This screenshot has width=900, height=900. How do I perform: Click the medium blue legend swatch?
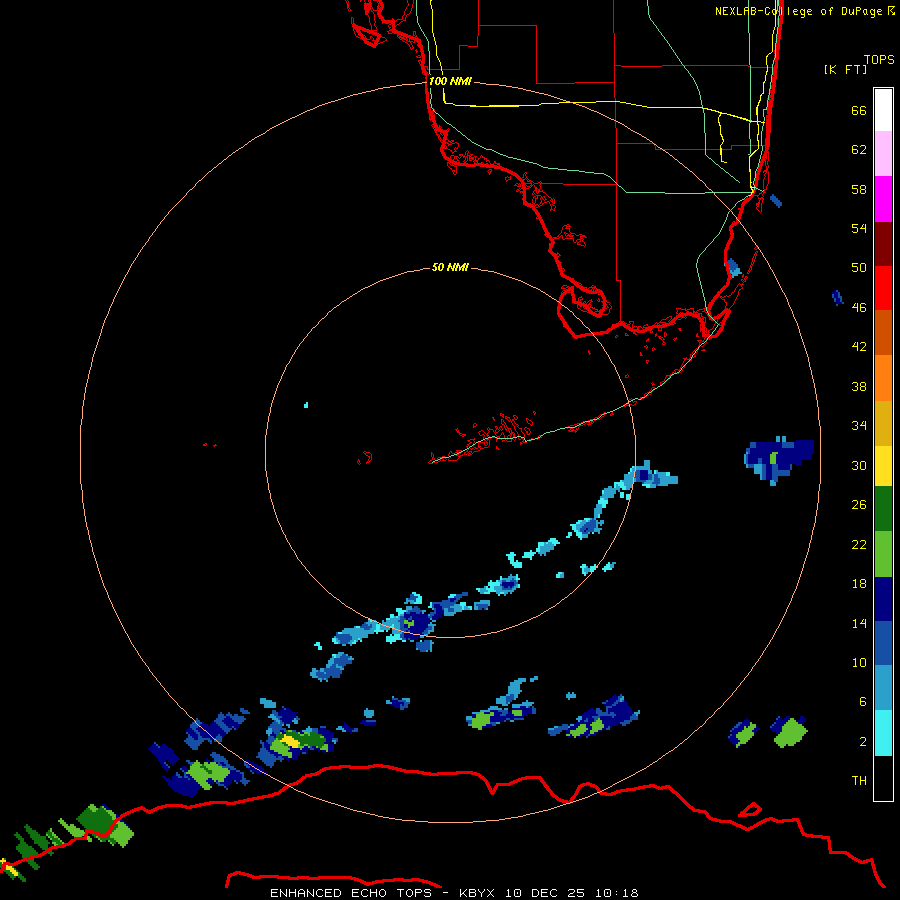(883, 643)
